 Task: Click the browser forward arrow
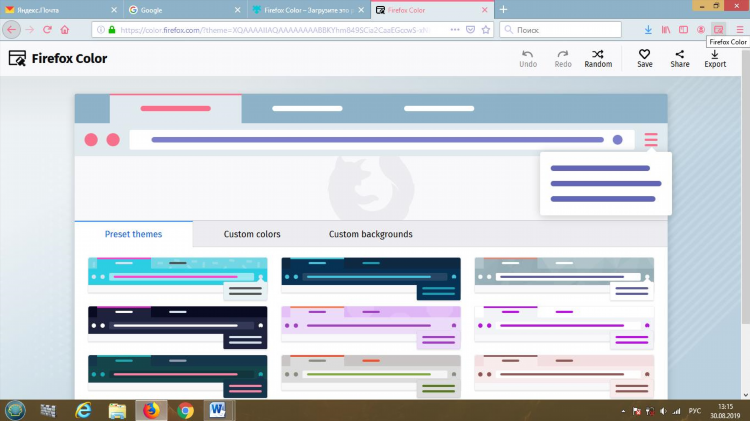[x=30, y=30]
